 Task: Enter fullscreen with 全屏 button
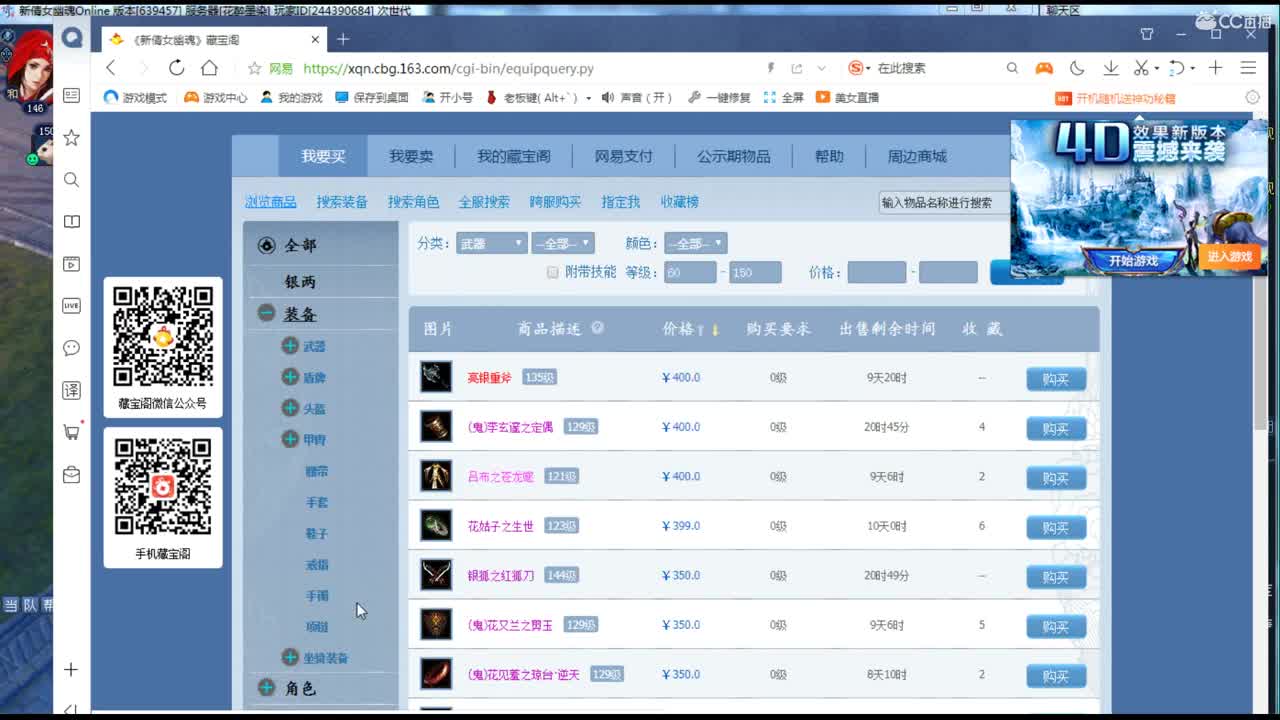click(784, 97)
